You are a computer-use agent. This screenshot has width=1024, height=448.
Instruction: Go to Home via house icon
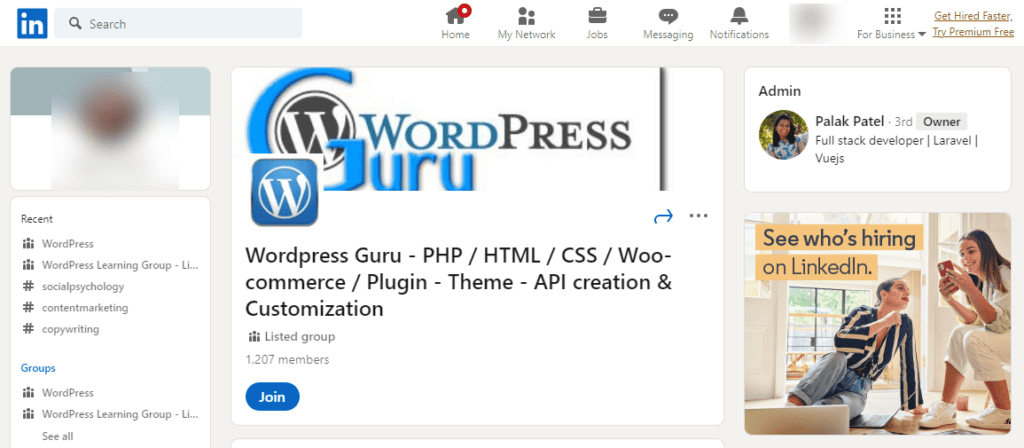tap(456, 16)
